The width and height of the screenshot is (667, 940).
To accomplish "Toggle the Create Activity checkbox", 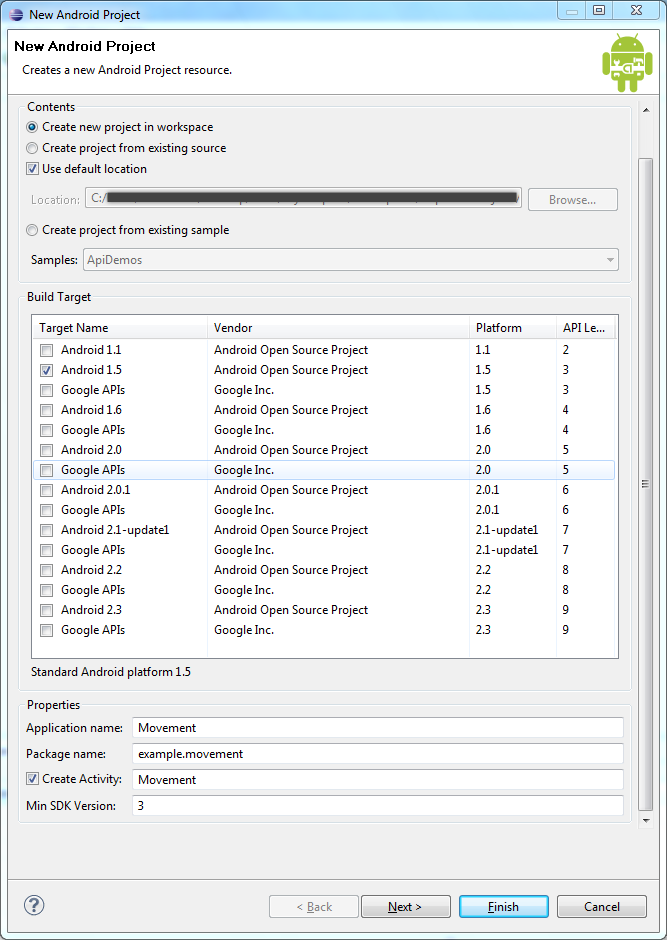I will (32, 779).
